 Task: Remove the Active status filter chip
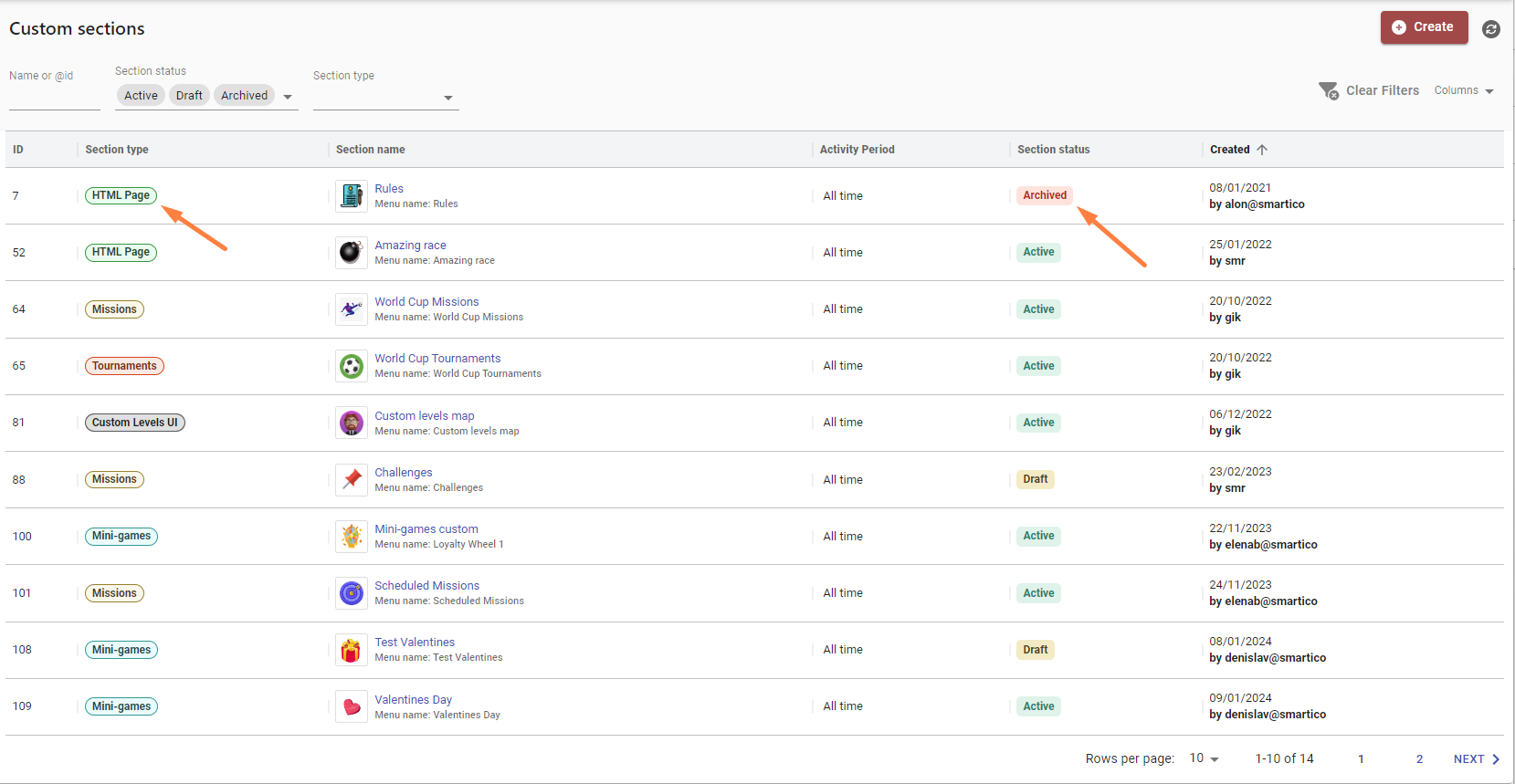click(141, 96)
